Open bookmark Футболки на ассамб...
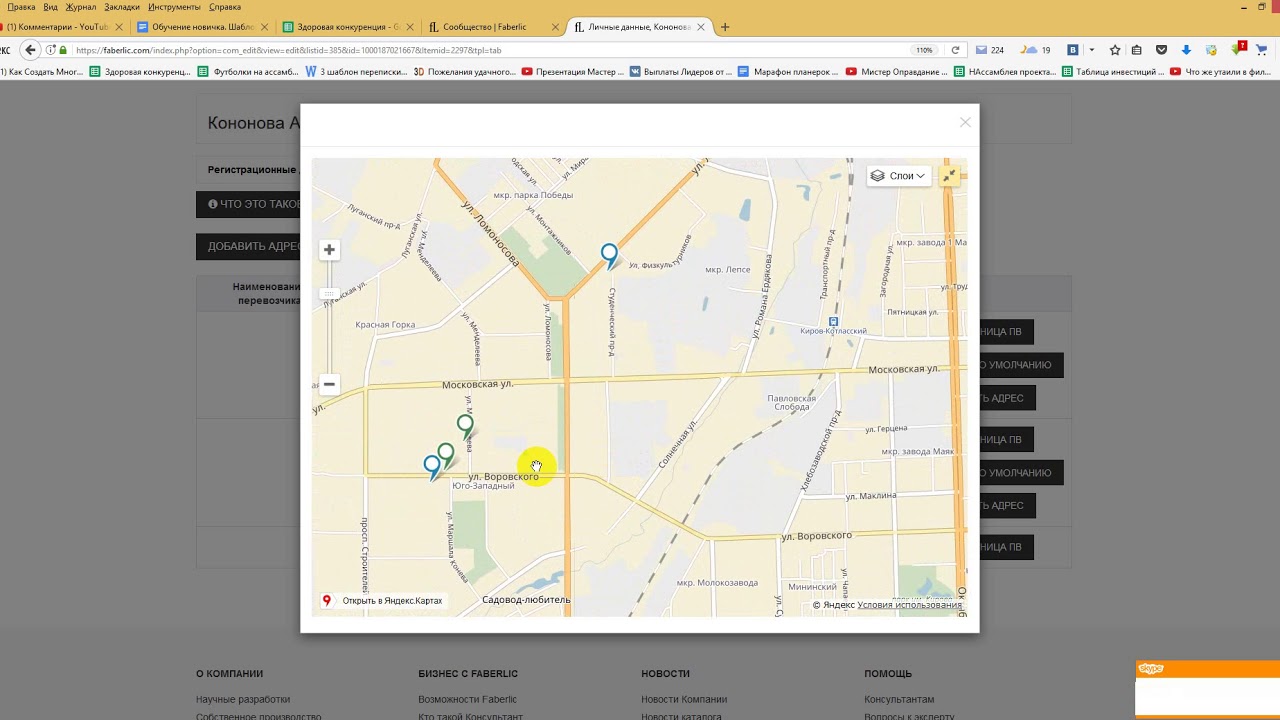The height and width of the screenshot is (720, 1280). (x=249, y=72)
